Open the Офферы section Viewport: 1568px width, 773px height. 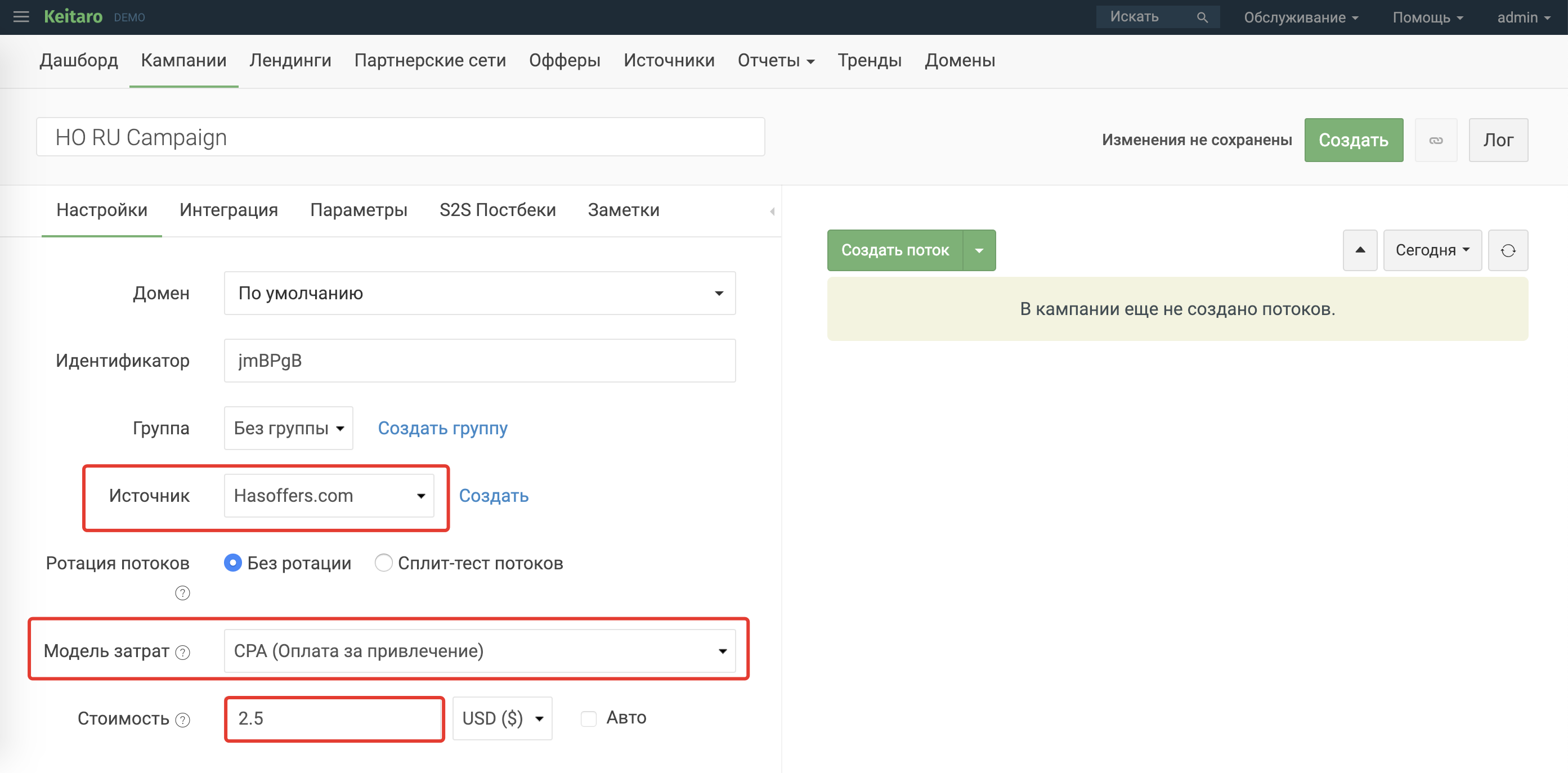(565, 60)
